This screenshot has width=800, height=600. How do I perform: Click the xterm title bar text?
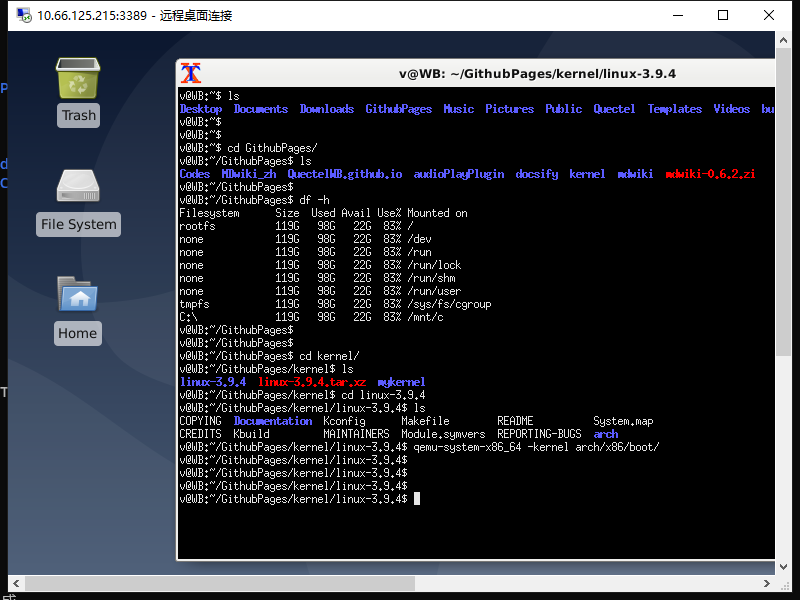(x=537, y=74)
